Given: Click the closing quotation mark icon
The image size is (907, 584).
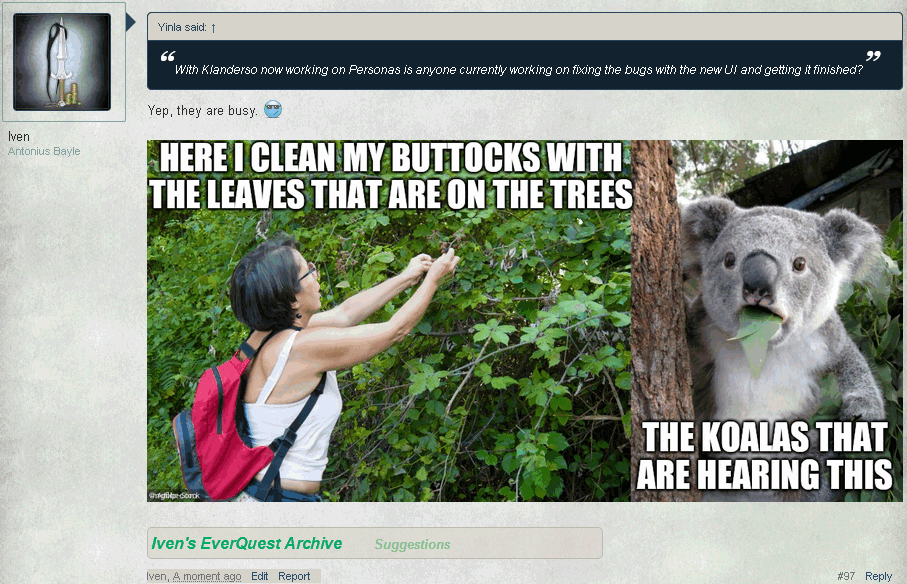Looking at the screenshot, I should click(873, 56).
